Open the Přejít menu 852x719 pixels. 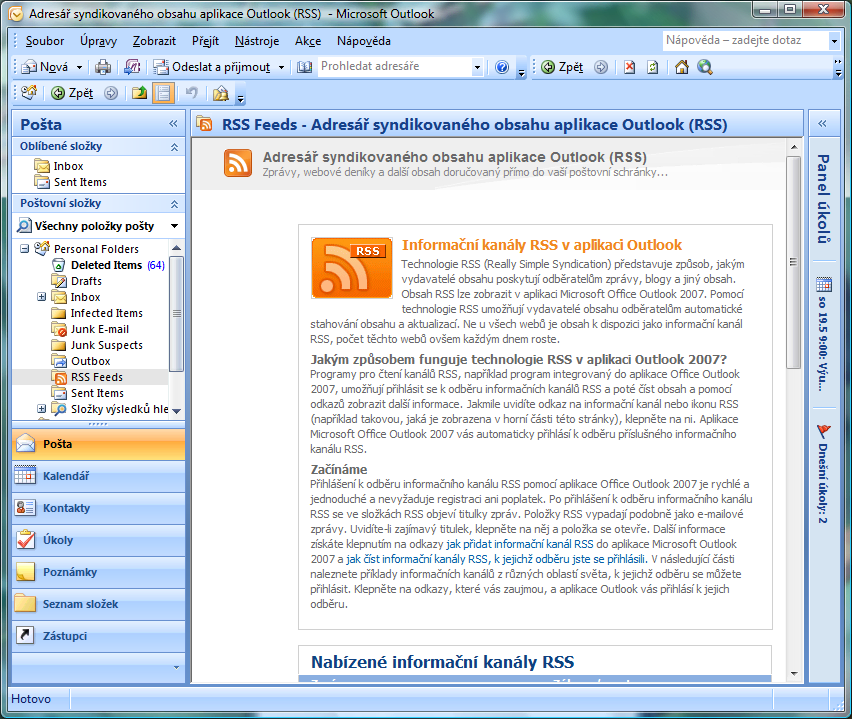coord(205,41)
